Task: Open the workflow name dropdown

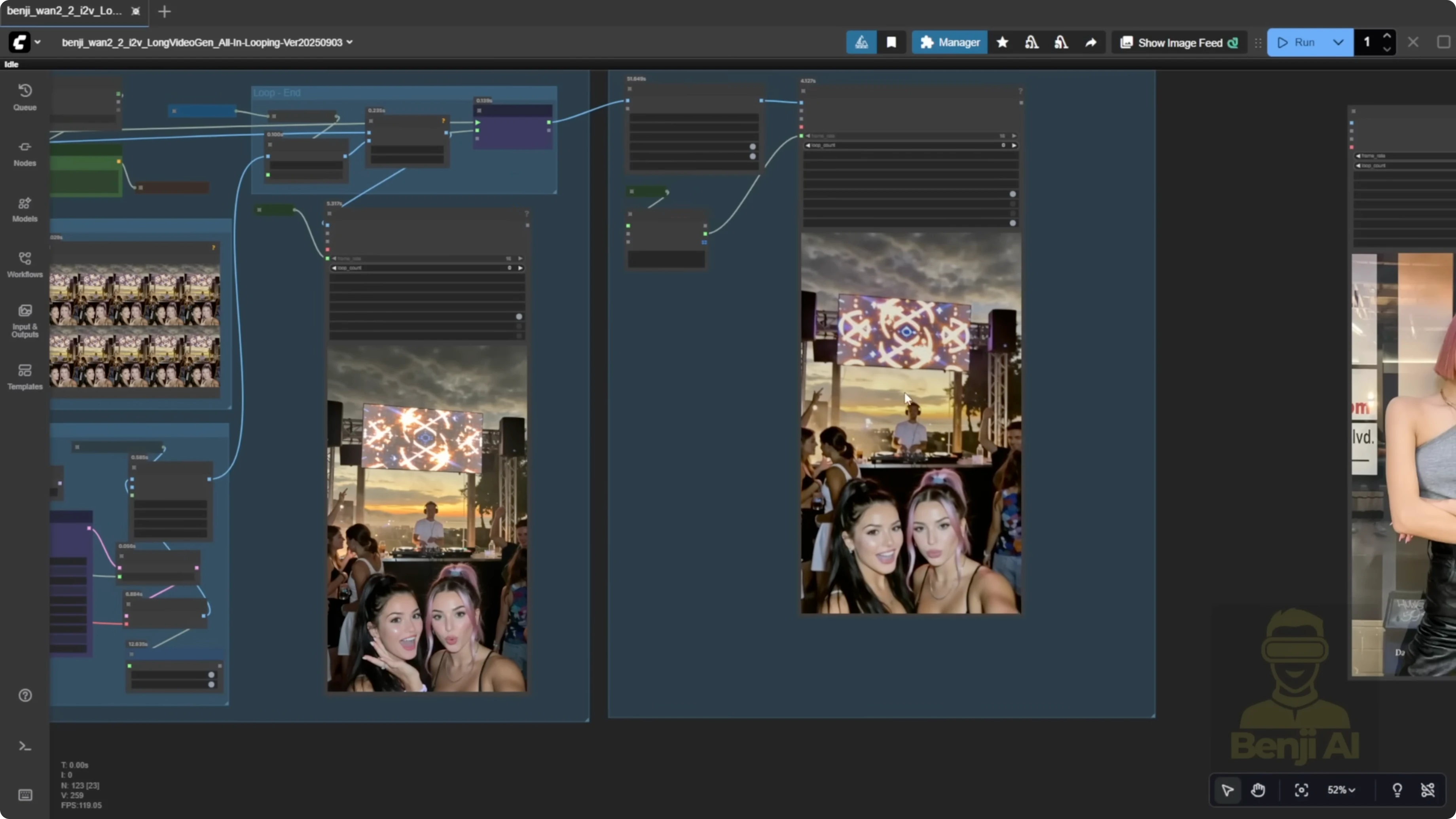Action: coord(350,42)
